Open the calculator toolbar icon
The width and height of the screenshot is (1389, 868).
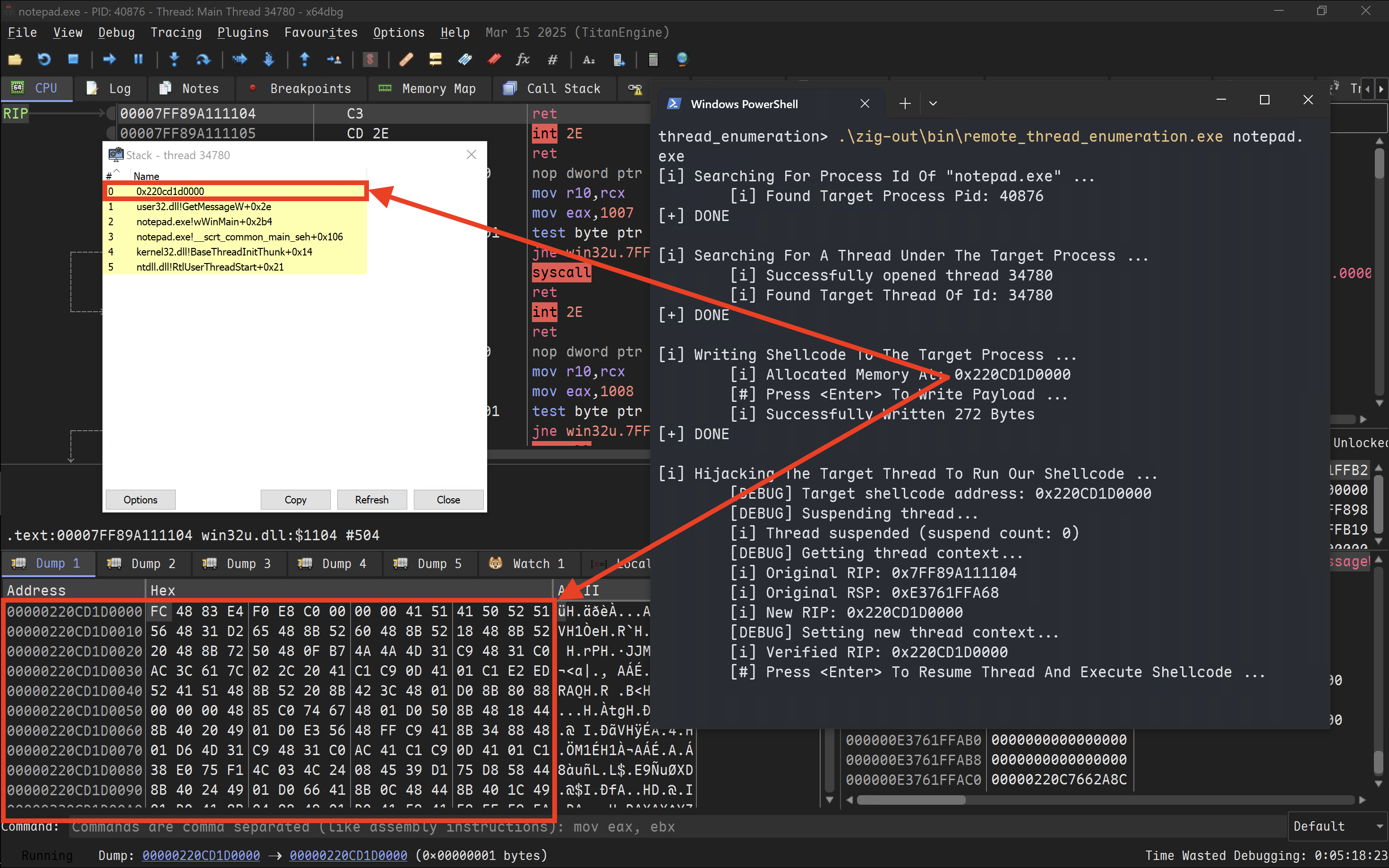653,59
